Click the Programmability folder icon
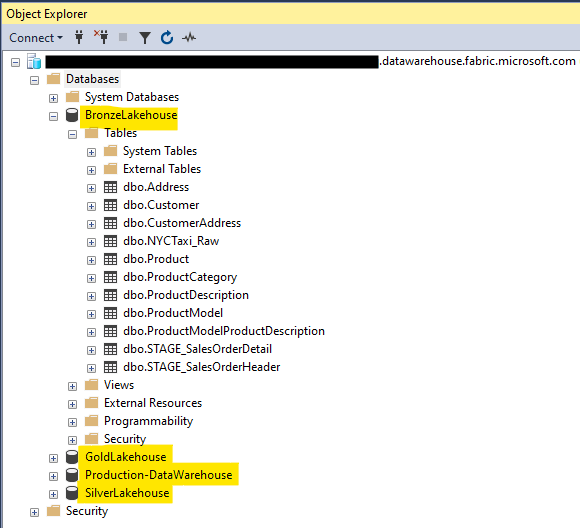The width and height of the screenshot is (580, 528). tap(91, 421)
